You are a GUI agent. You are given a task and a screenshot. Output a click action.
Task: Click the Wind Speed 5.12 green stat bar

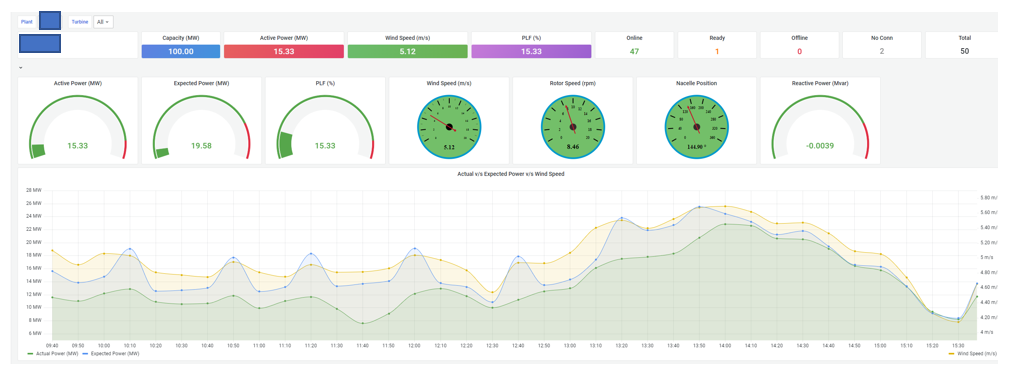tap(408, 51)
